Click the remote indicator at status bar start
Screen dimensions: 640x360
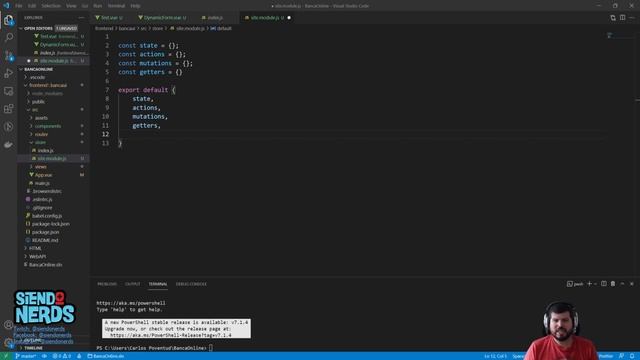pos(6,356)
